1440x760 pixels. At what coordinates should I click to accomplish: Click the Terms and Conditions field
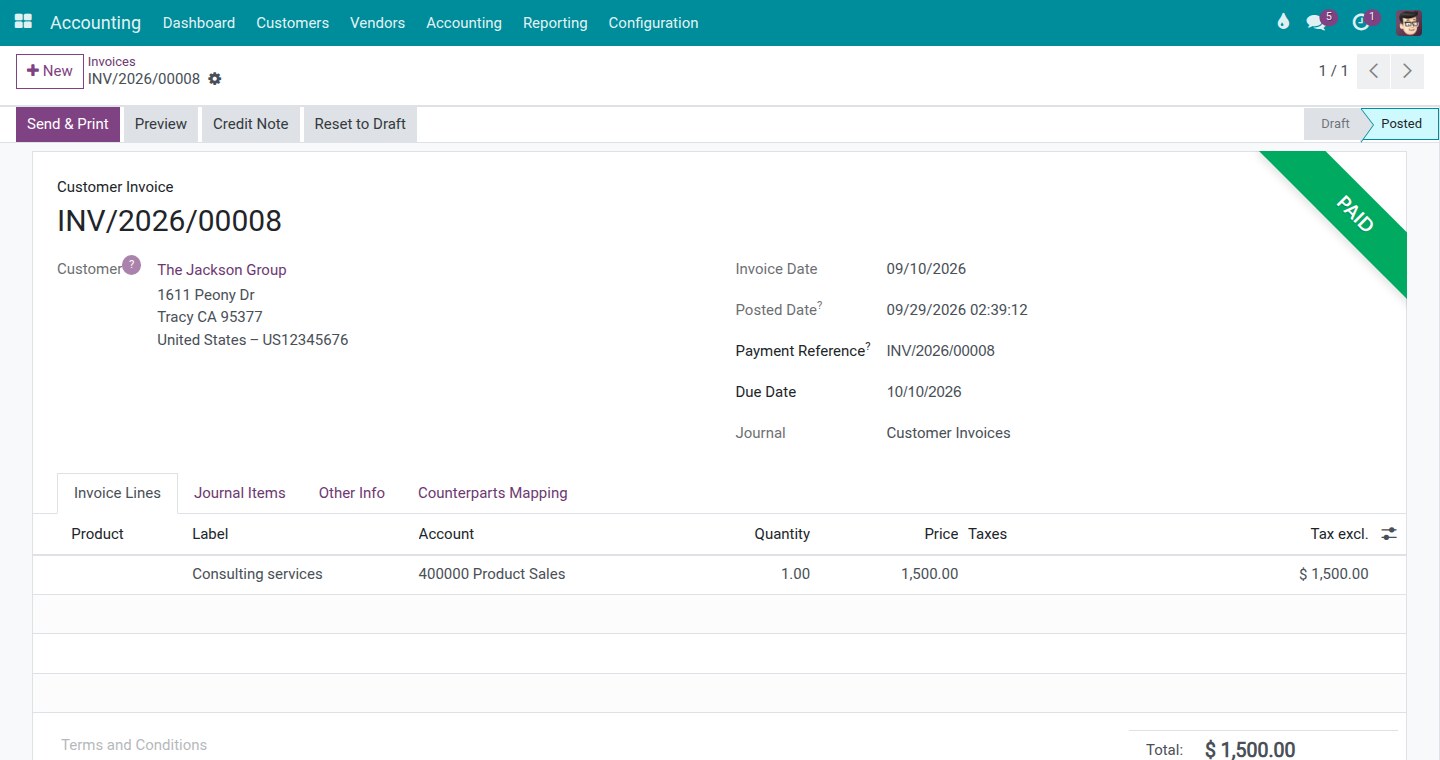[134, 745]
